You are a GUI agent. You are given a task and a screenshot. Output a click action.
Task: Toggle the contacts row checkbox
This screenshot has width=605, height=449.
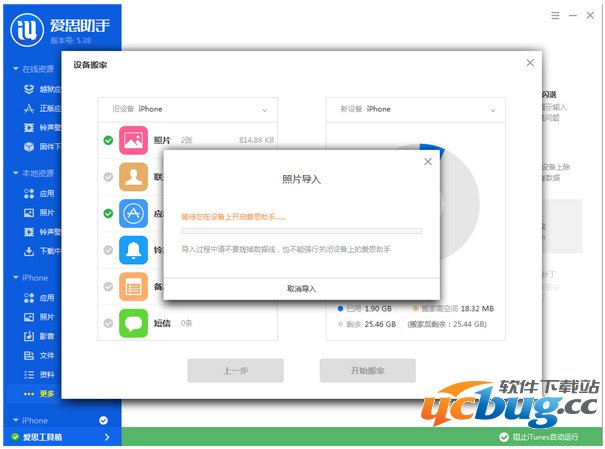pyautogui.click(x=108, y=177)
